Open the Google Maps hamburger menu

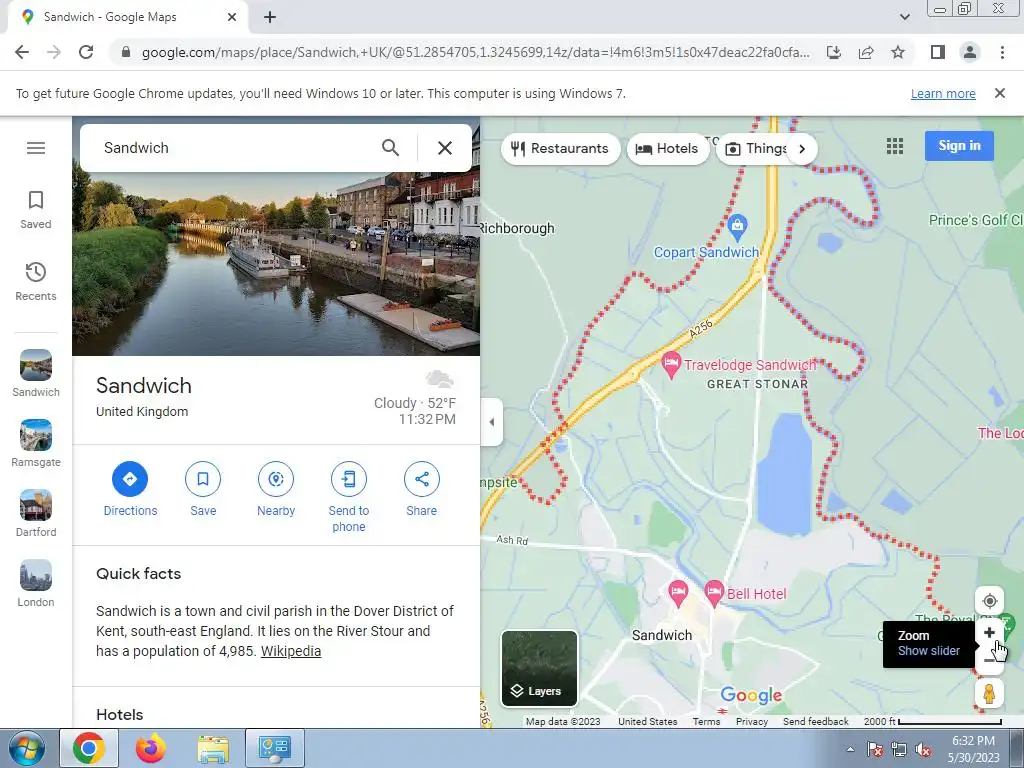pyautogui.click(x=36, y=148)
